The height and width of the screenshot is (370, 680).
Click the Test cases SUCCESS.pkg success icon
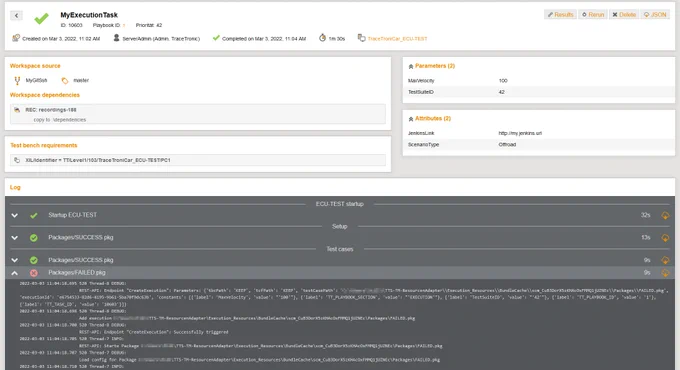(33, 260)
